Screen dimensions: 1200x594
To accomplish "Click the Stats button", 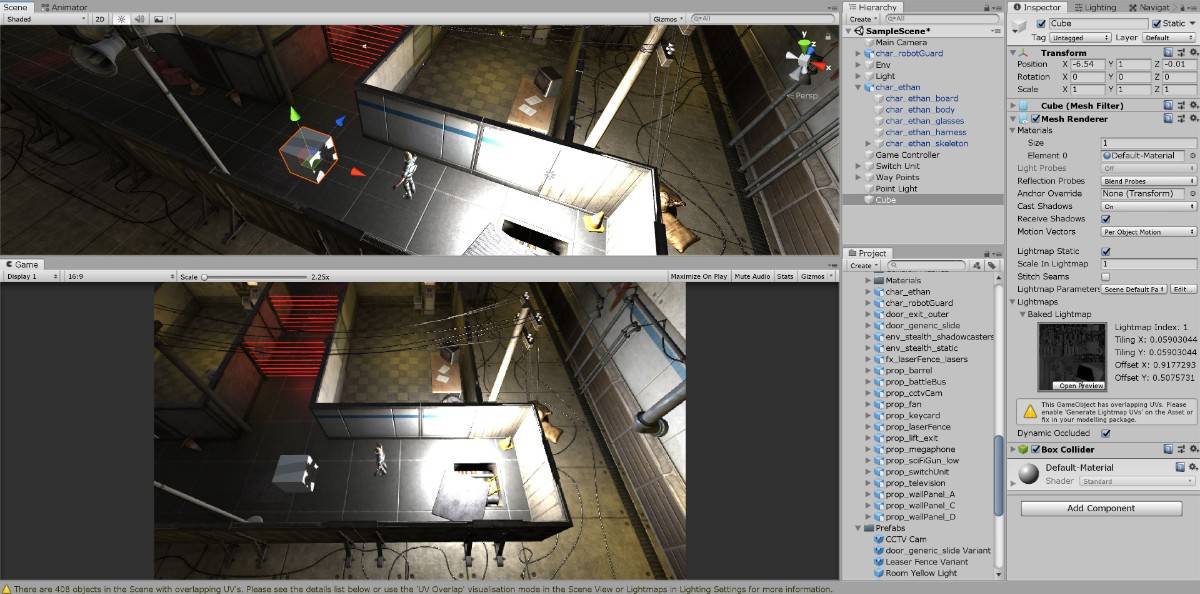I will [786, 276].
